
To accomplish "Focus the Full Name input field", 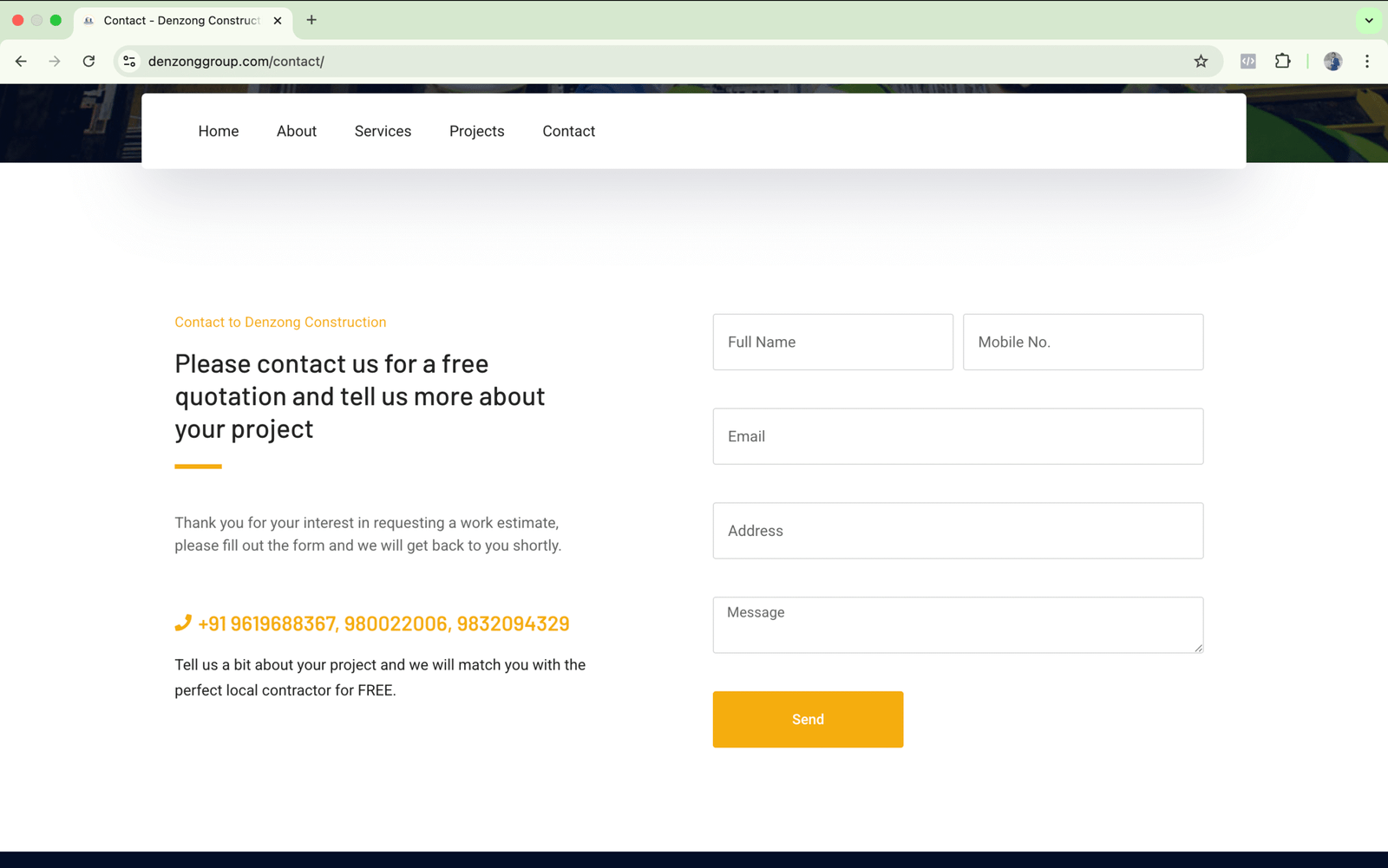I will (832, 342).
